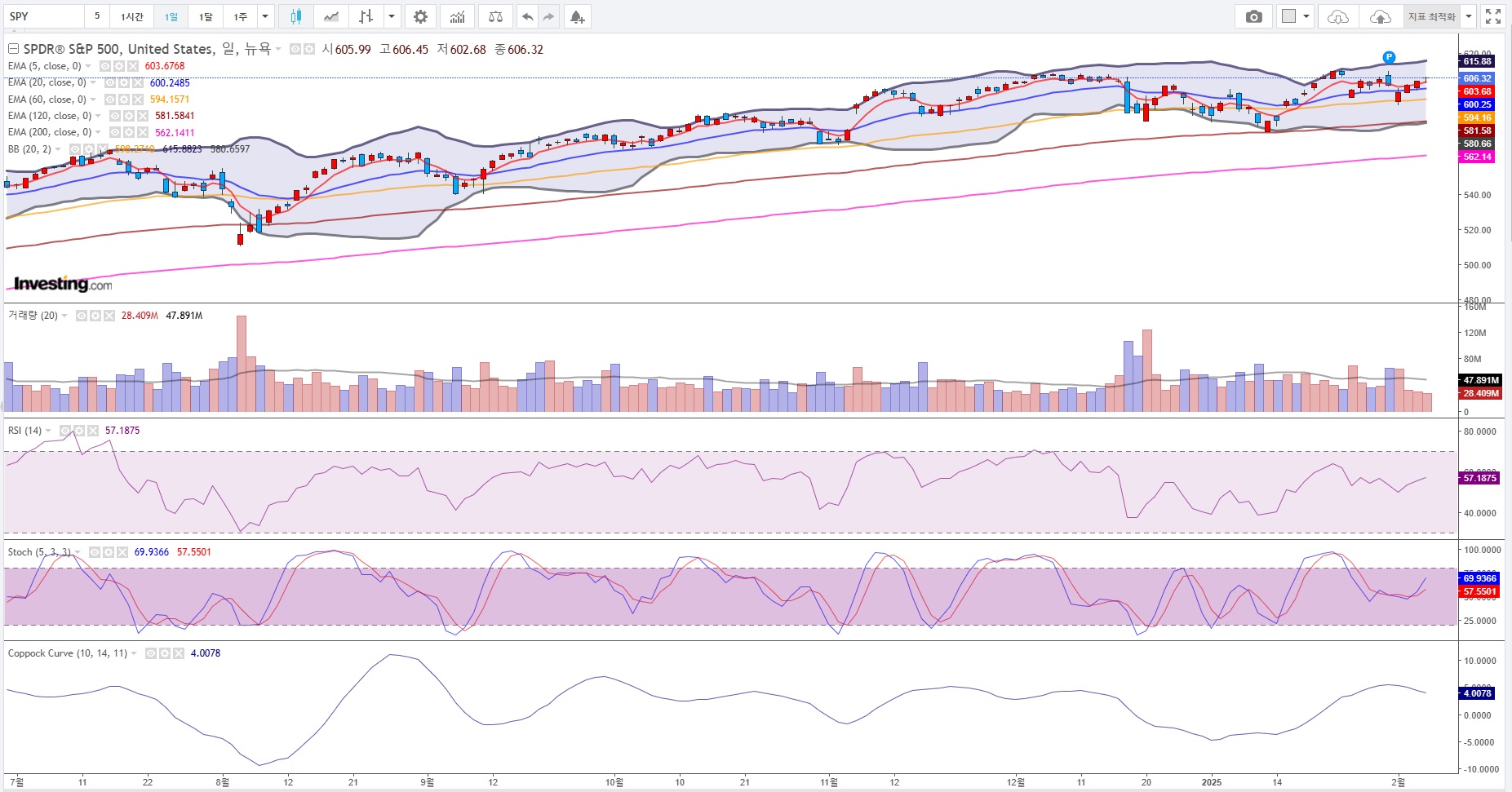Toggle visibility of EMA (60, close, 0)

110,100
